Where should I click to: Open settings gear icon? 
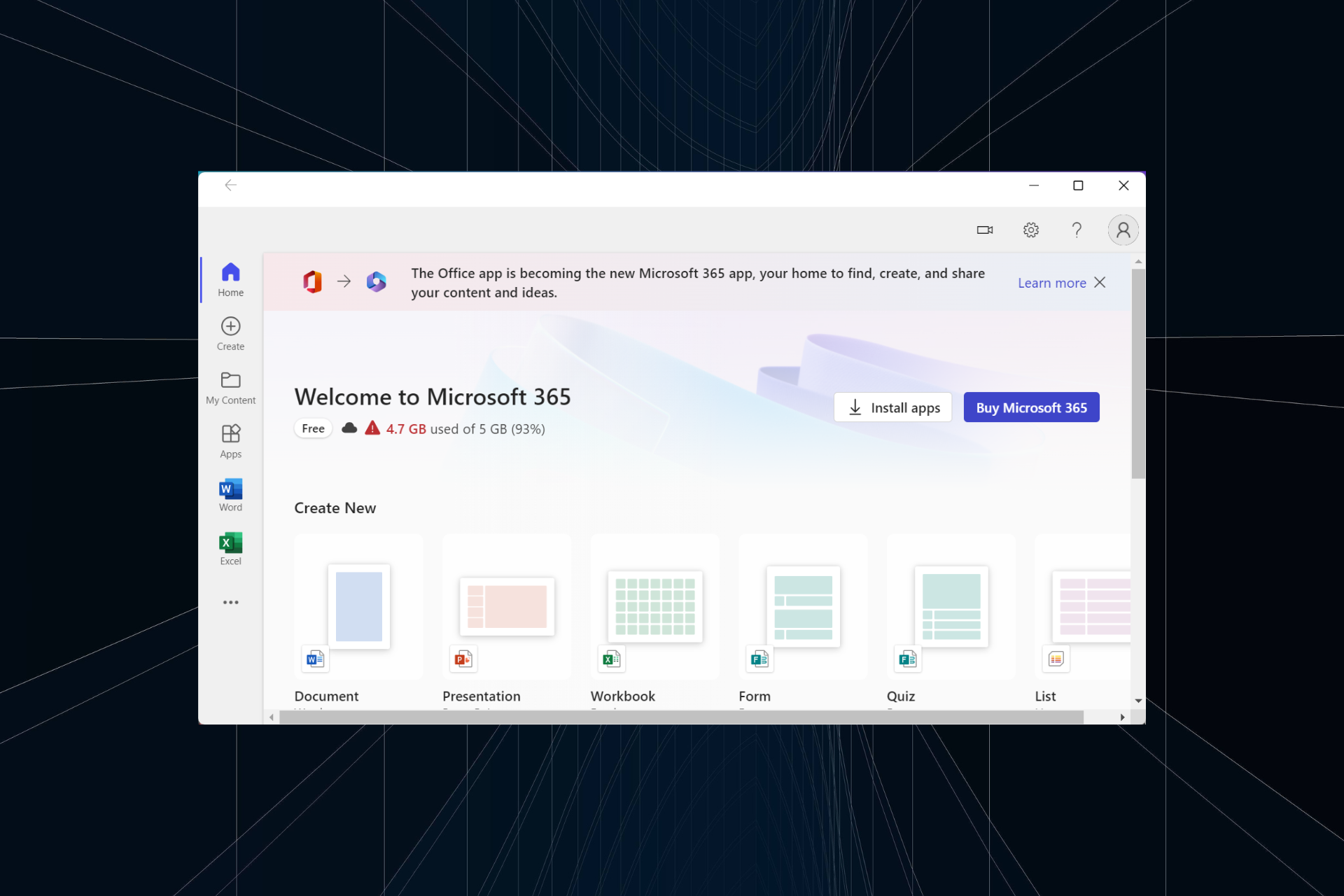(1030, 230)
